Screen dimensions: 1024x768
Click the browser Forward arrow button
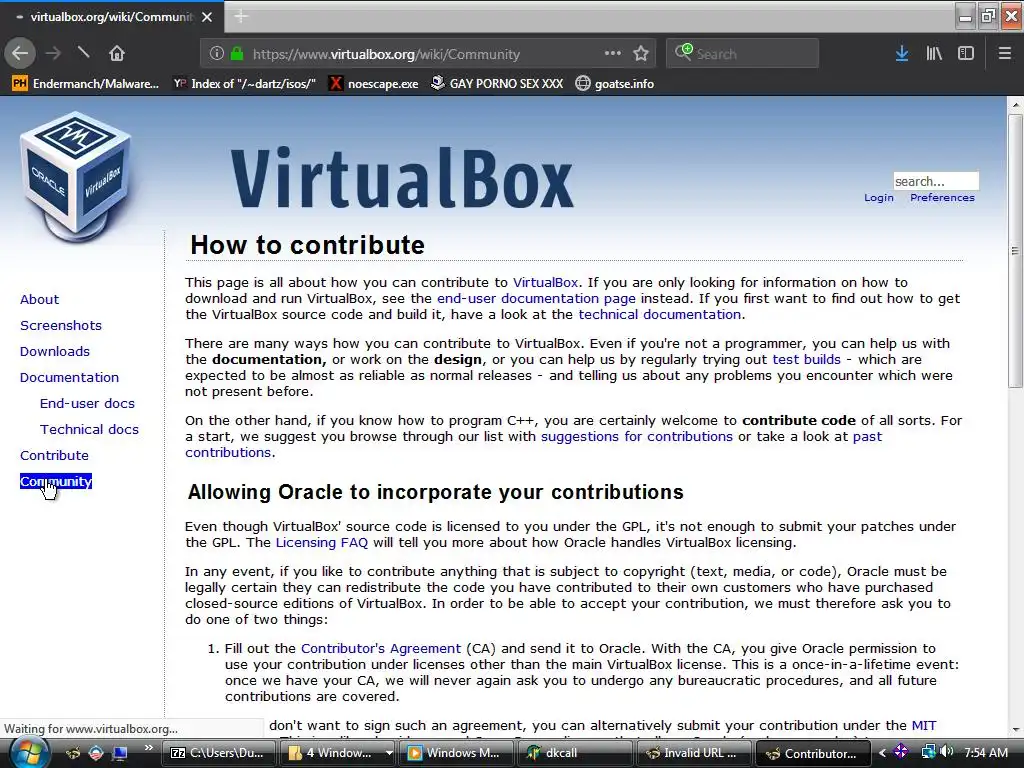point(54,54)
